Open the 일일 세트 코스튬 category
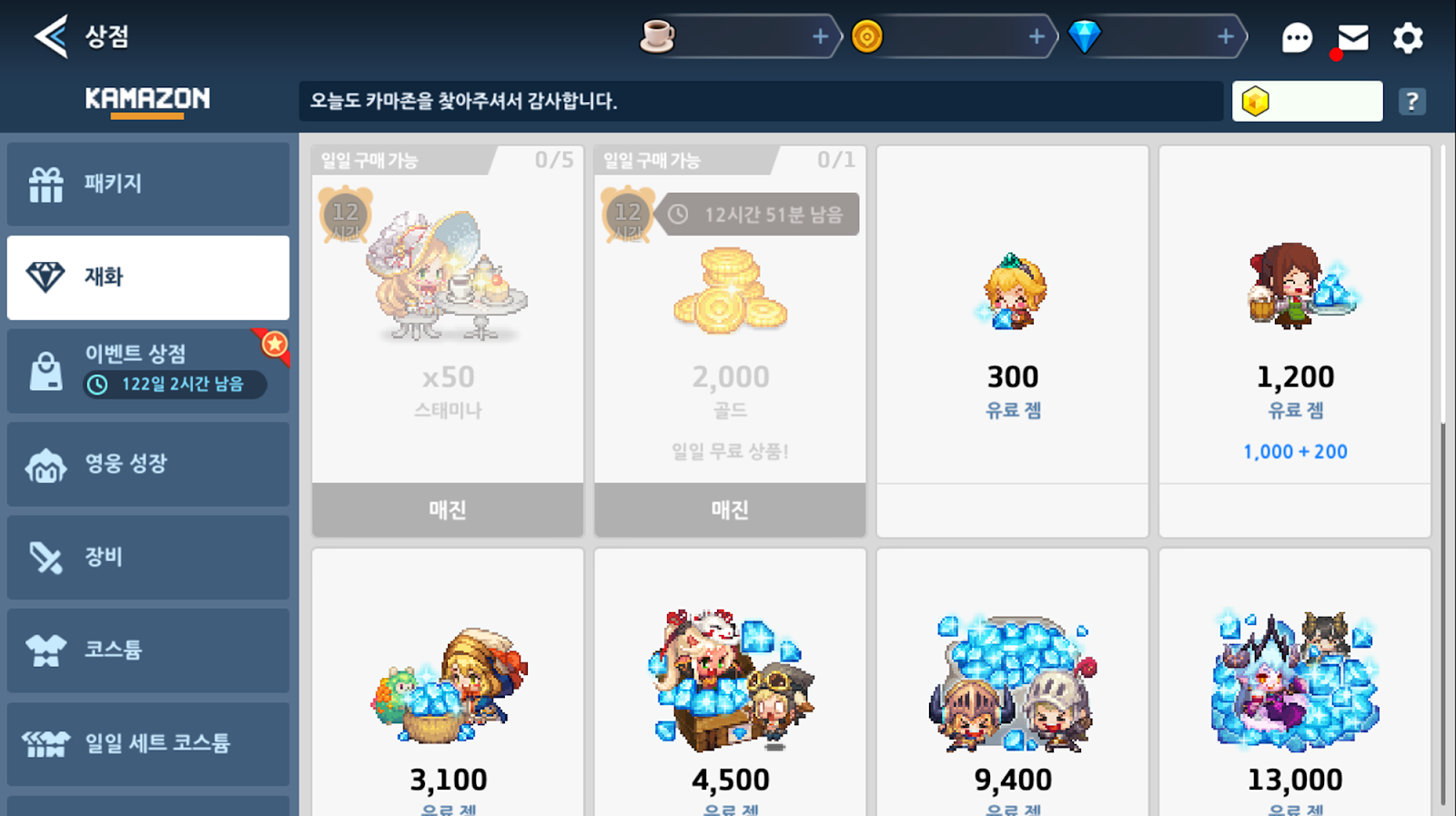 pos(148,744)
